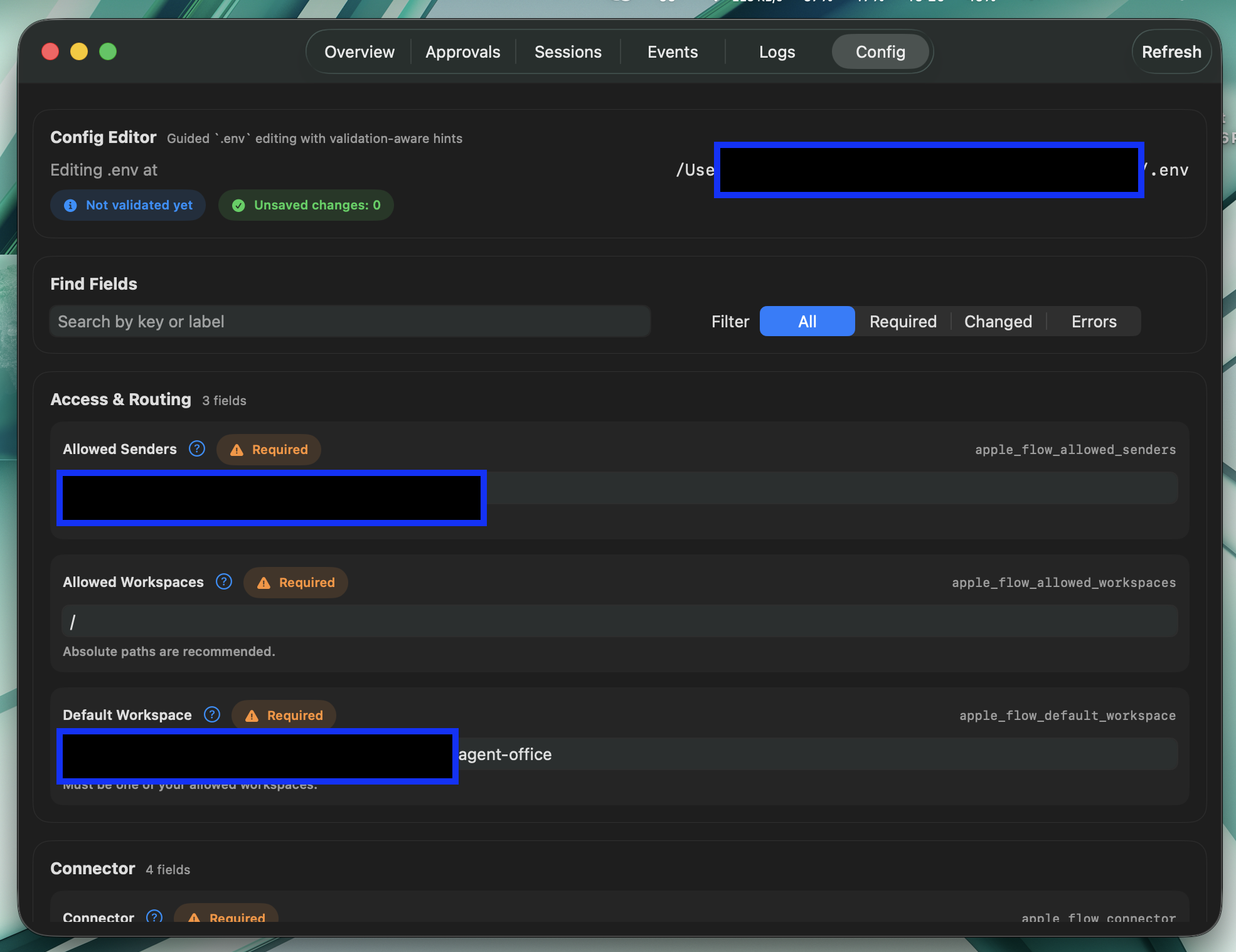The image size is (1236, 952).
Task: Collapse the Access & Routing section
Action: click(x=120, y=399)
